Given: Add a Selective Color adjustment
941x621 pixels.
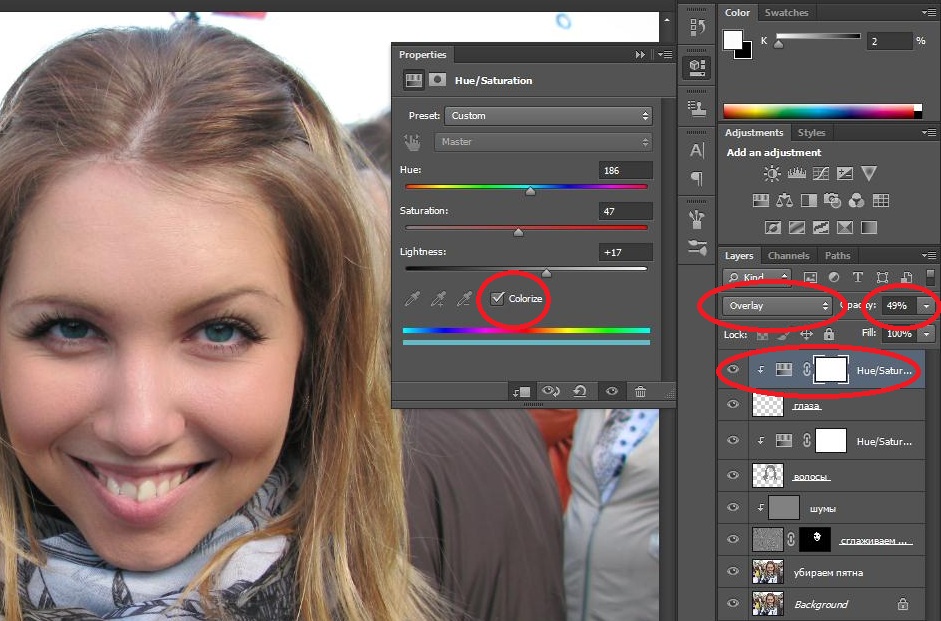Looking at the screenshot, I should click(844, 227).
